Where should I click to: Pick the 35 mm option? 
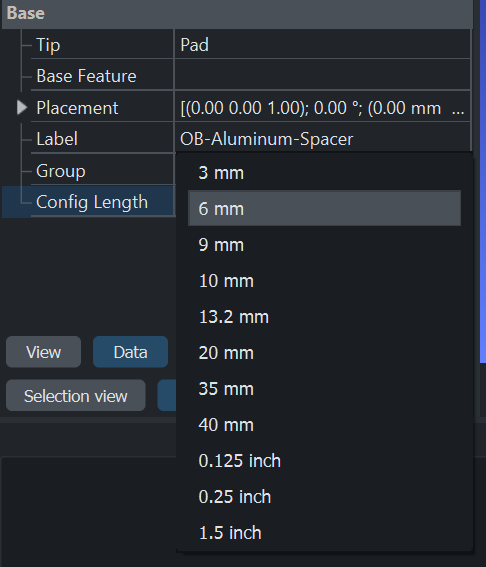[x=324, y=389]
